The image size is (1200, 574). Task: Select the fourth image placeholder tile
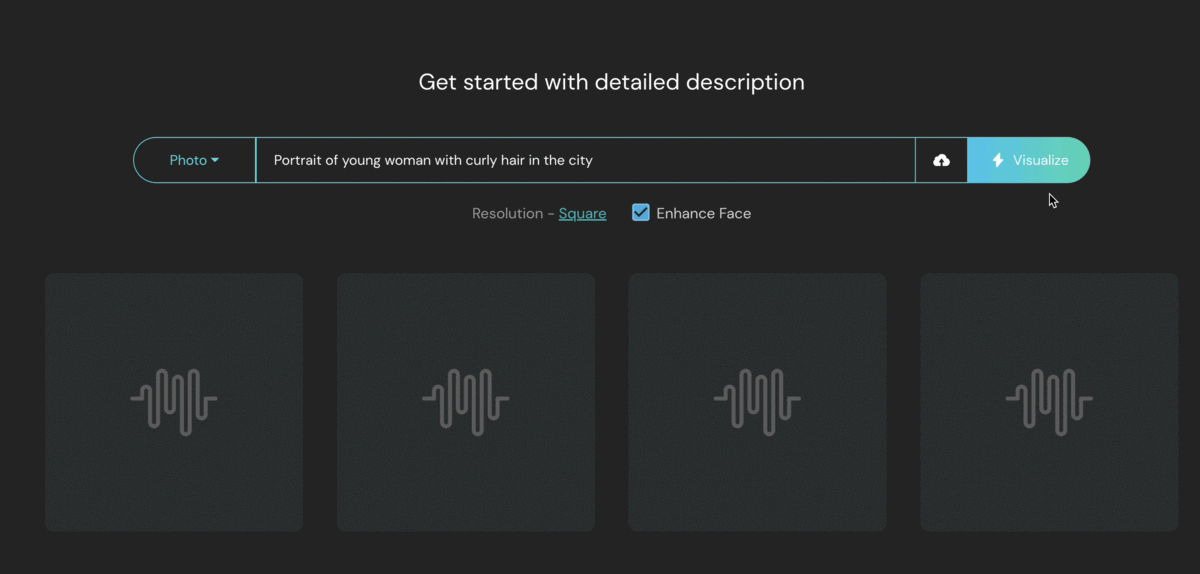click(1049, 402)
